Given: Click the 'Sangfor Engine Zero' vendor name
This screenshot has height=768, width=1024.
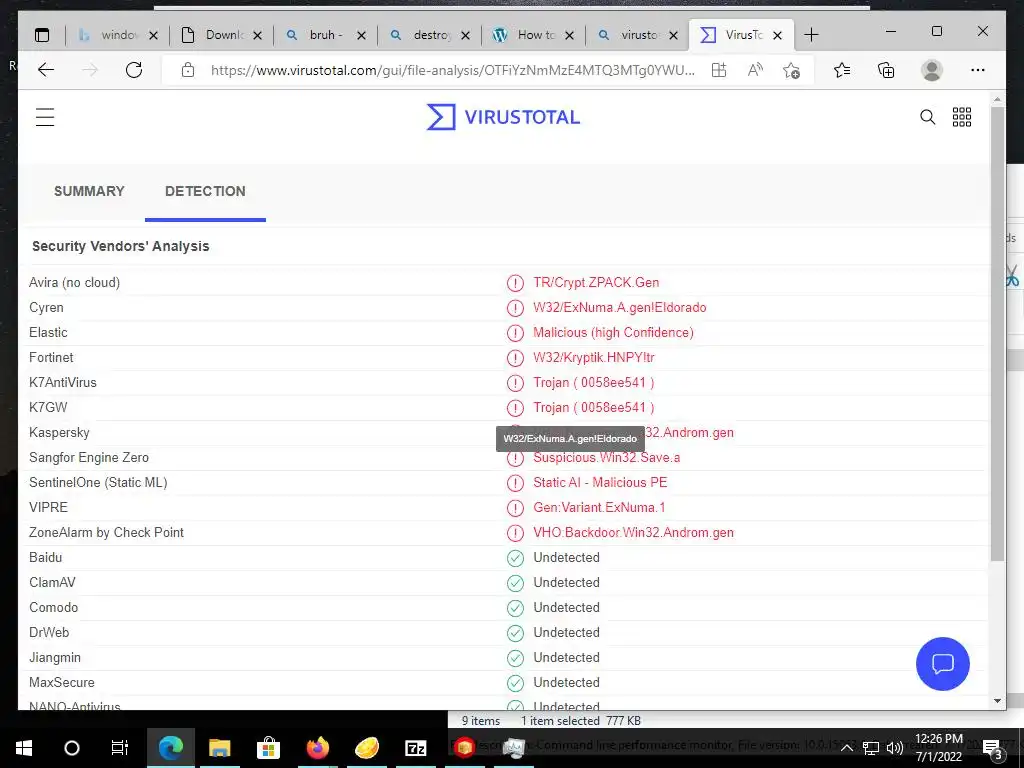Looking at the screenshot, I should [89, 458].
